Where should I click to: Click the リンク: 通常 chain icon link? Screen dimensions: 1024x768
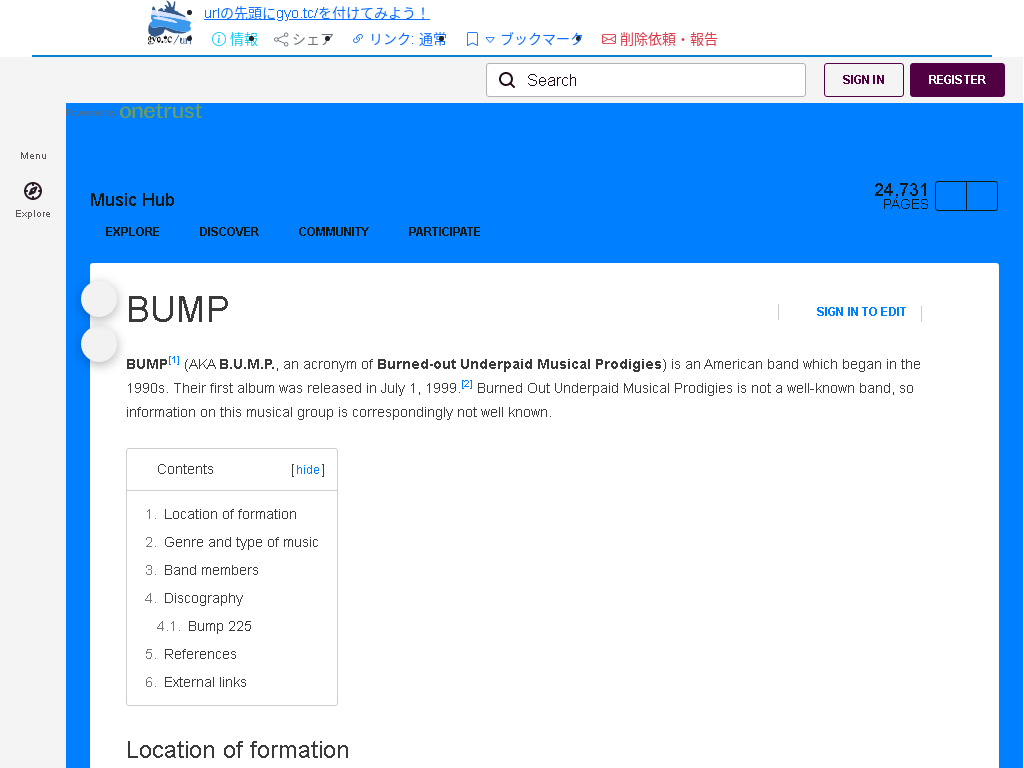pos(399,39)
